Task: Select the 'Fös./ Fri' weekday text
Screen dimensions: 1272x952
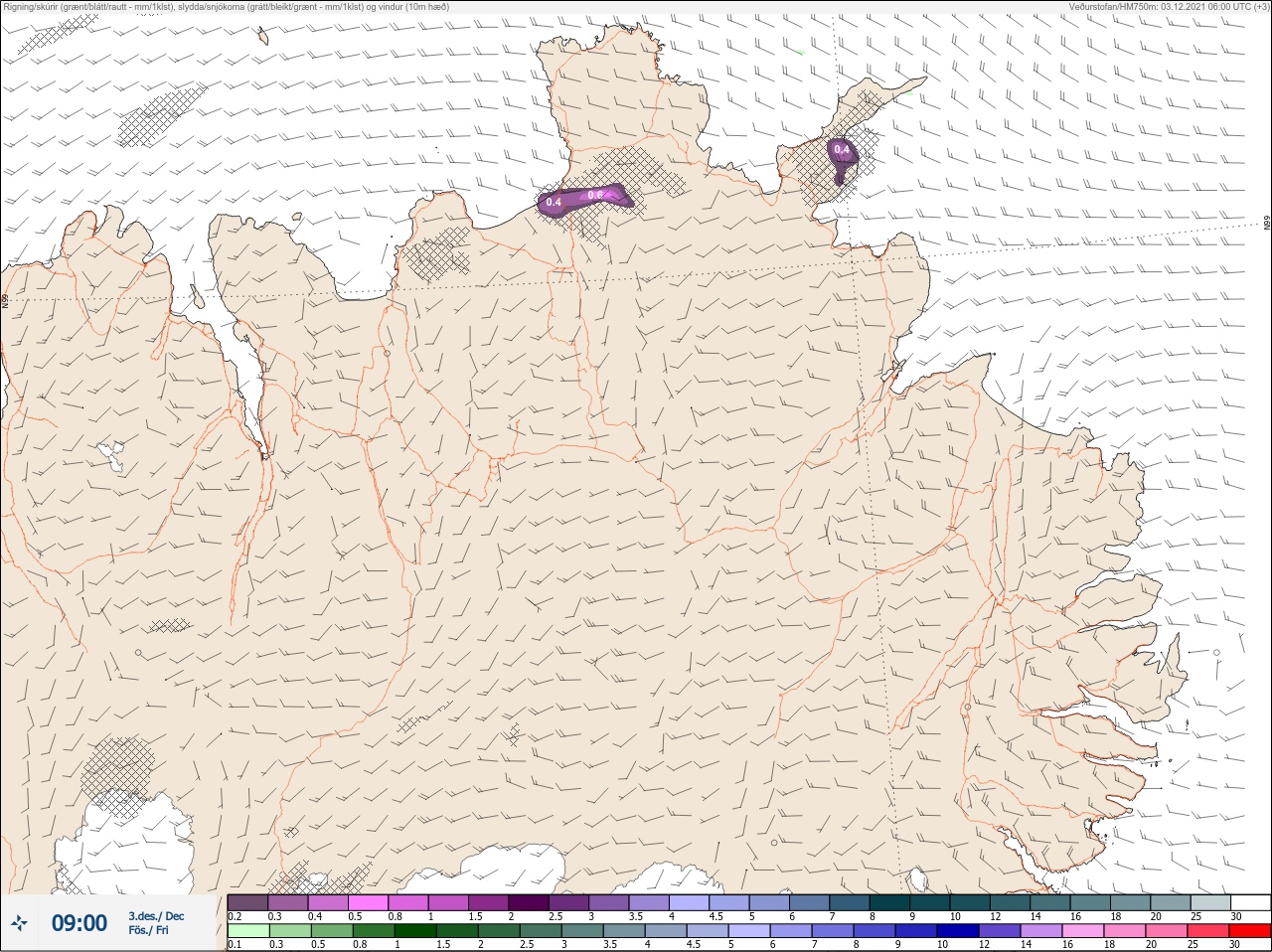Action: pyautogui.click(x=148, y=930)
